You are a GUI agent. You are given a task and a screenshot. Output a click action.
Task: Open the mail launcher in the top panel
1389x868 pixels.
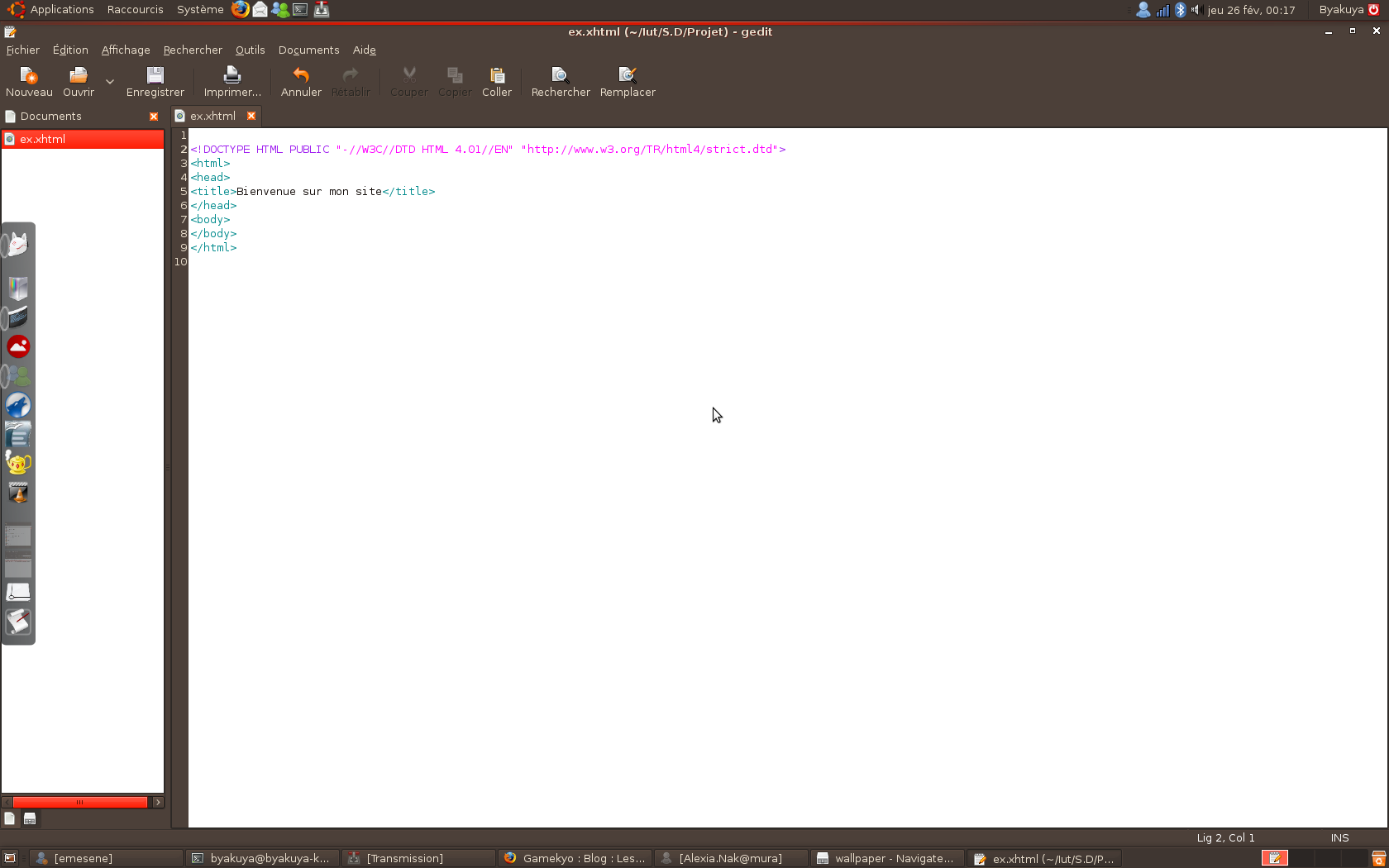point(260,9)
